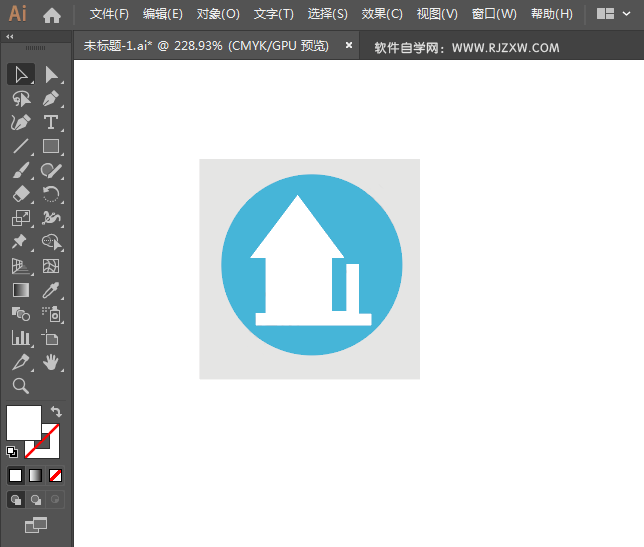Enable Draw Normal mode

click(16, 500)
